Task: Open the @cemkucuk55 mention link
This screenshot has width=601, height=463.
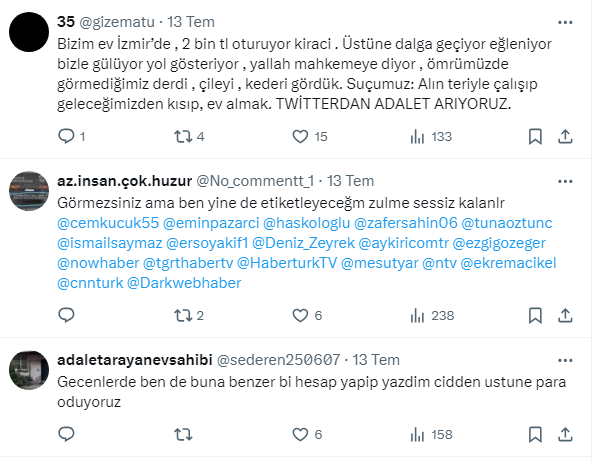Action: 106,219
